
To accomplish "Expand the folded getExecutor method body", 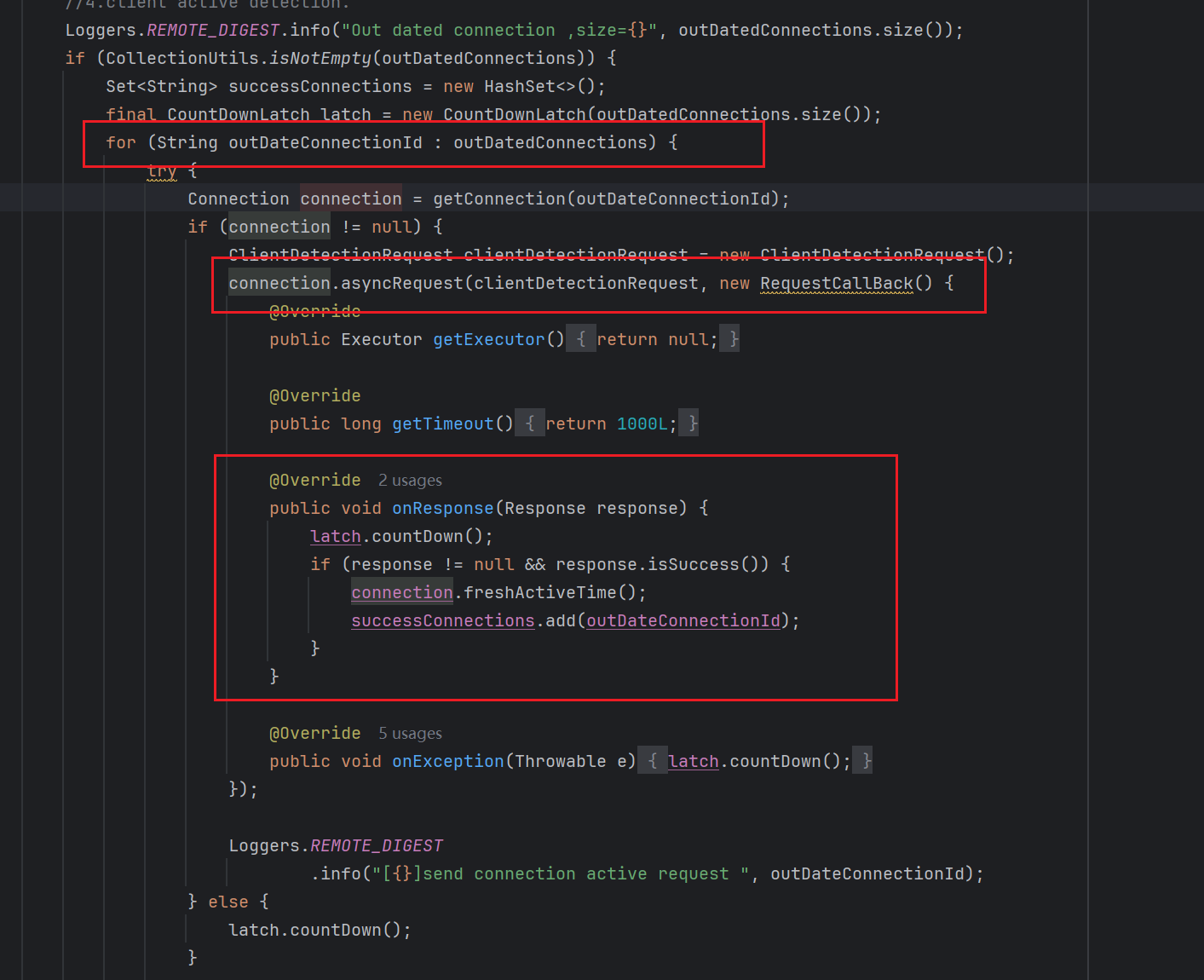I will [x=581, y=339].
